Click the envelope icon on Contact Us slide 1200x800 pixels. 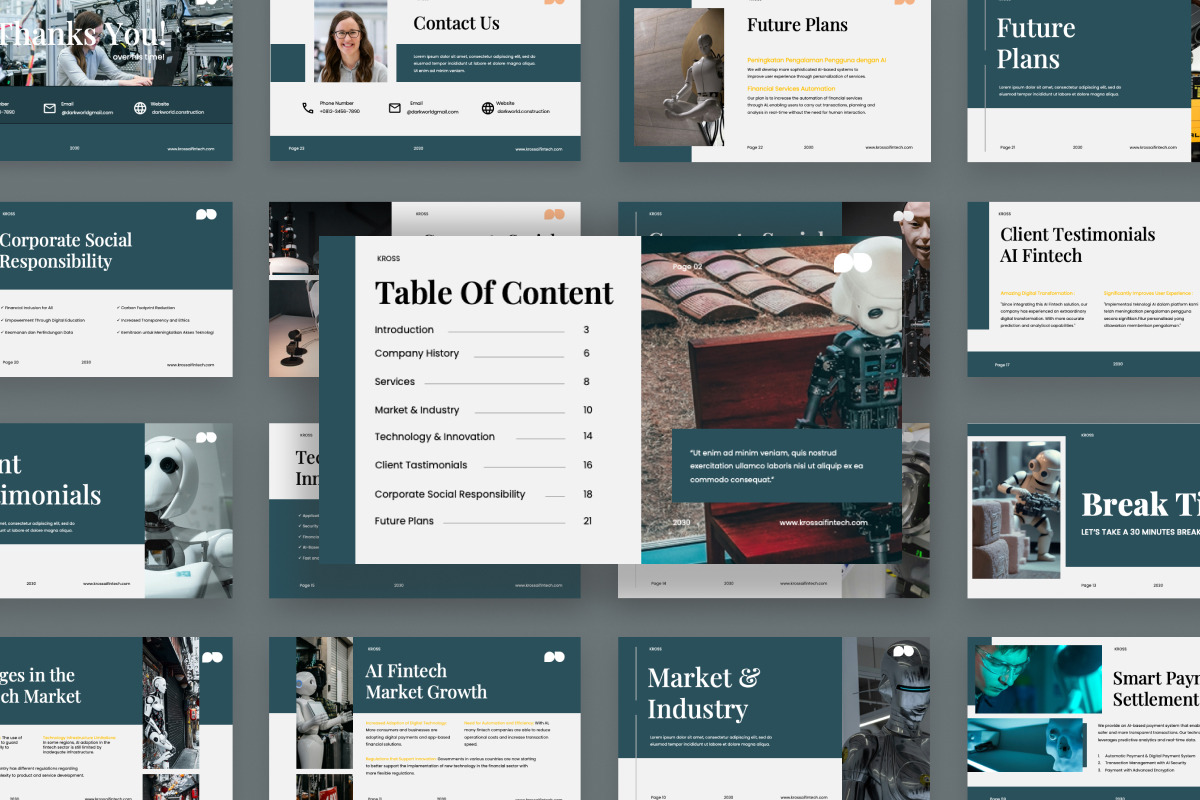point(394,108)
